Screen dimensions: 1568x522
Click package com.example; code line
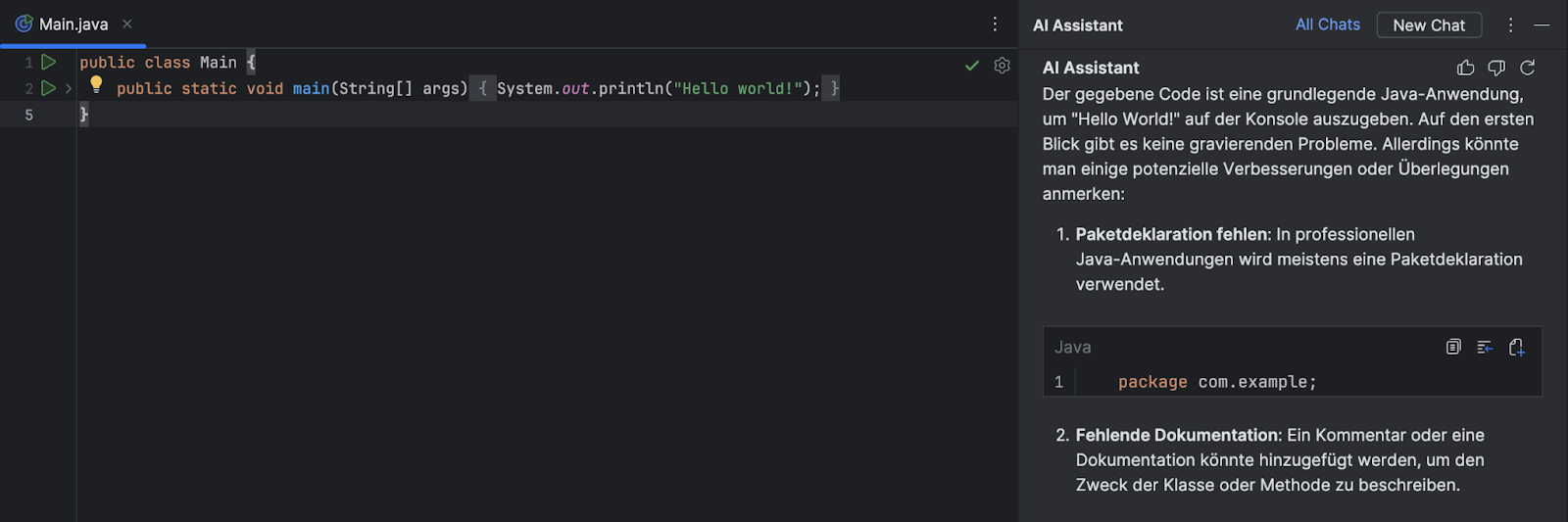(1217, 382)
